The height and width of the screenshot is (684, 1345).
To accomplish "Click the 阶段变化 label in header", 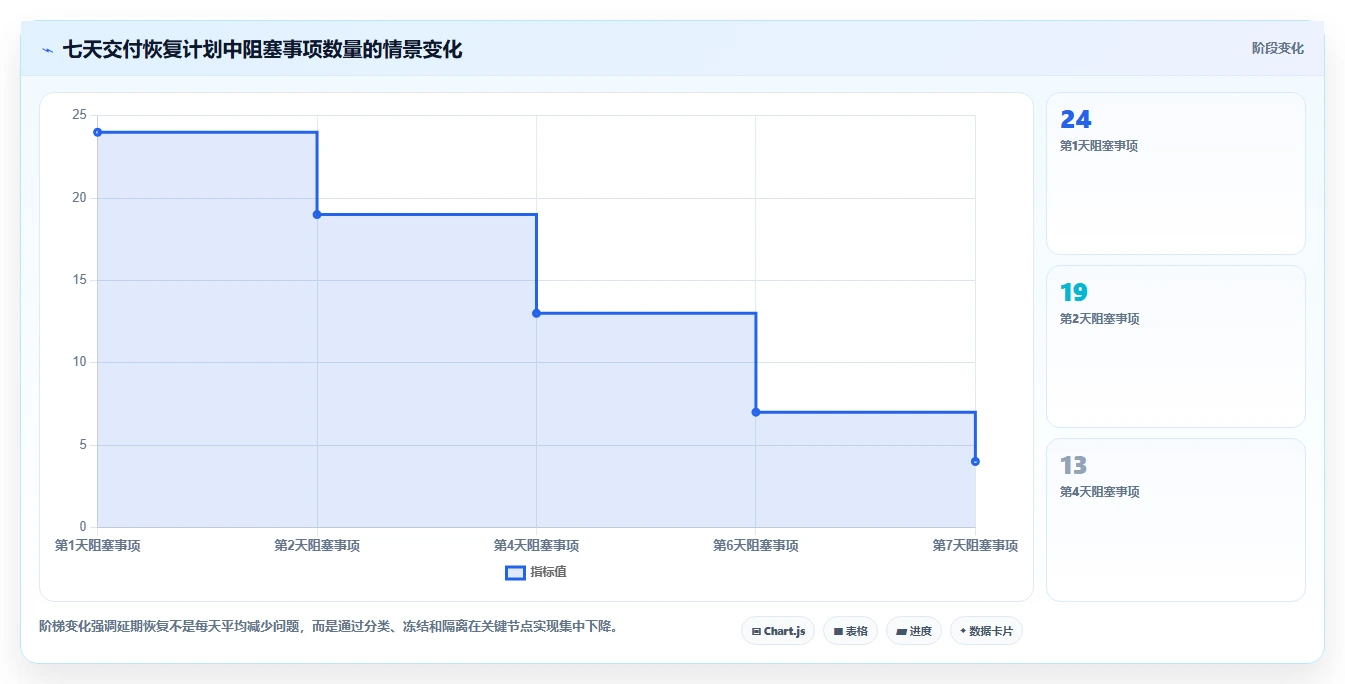I will click(1277, 48).
